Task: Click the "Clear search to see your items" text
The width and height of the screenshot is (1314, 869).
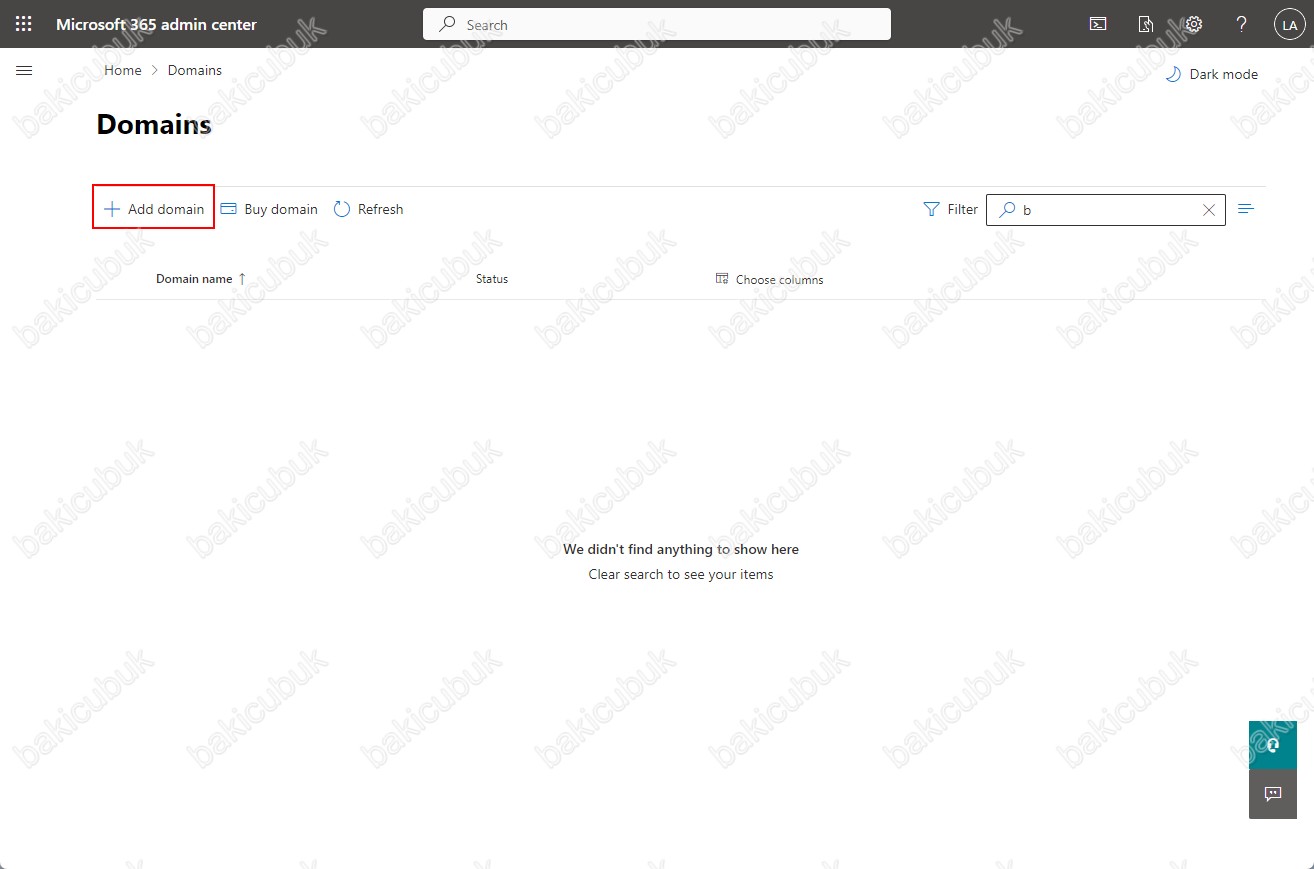Action: pos(681,574)
